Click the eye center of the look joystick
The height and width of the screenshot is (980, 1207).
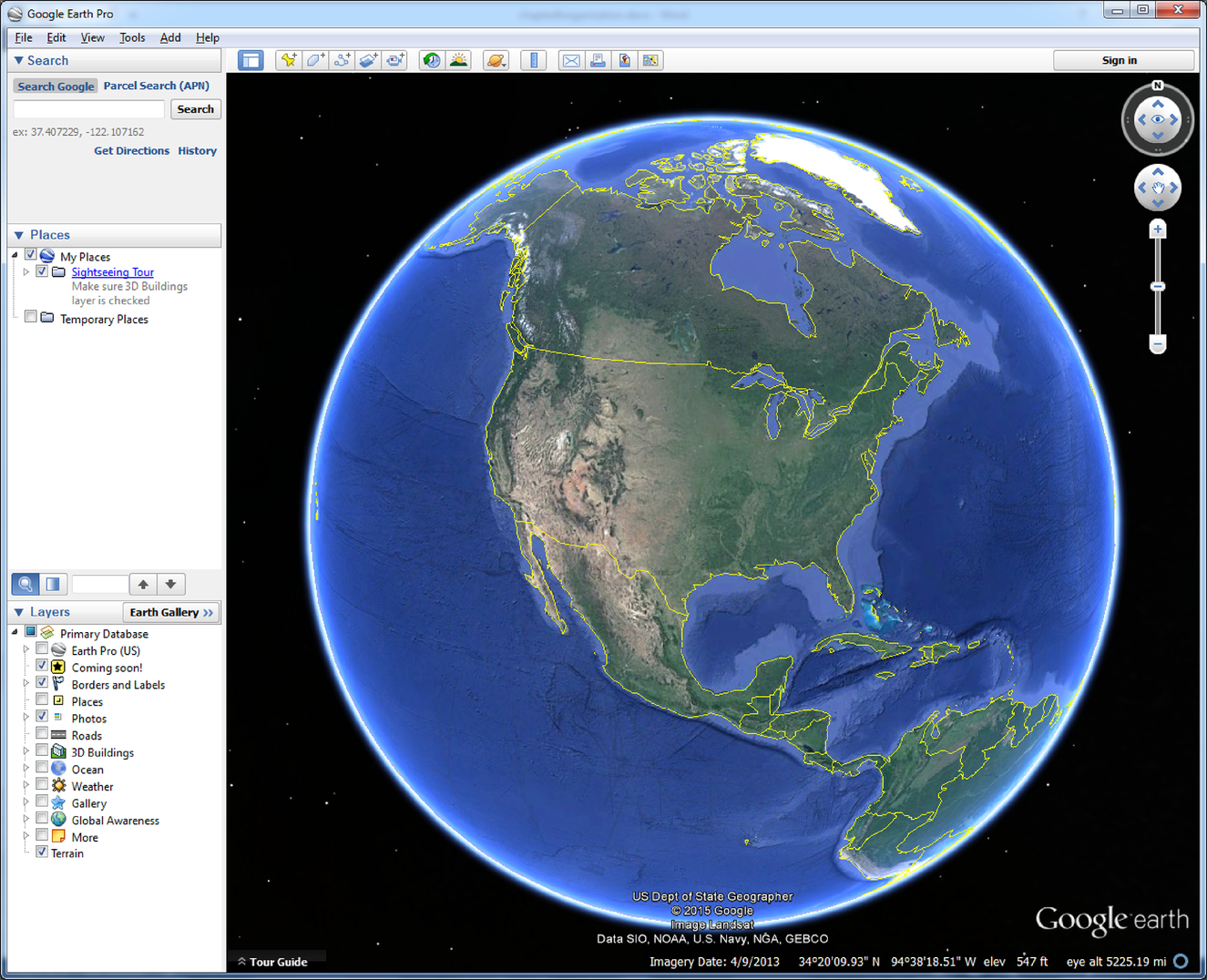[1158, 119]
